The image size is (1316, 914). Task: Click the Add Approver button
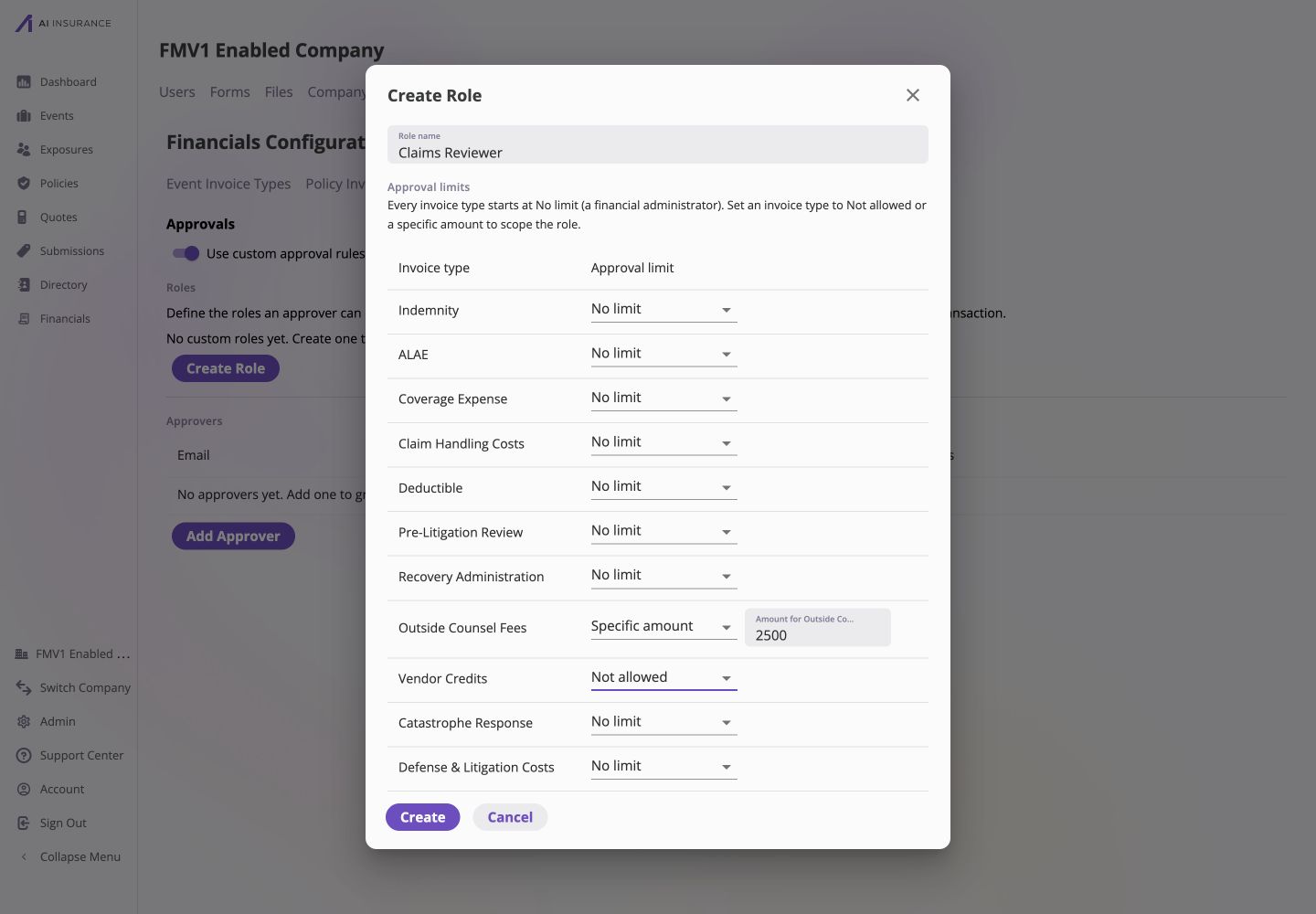click(x=233, y=536)
